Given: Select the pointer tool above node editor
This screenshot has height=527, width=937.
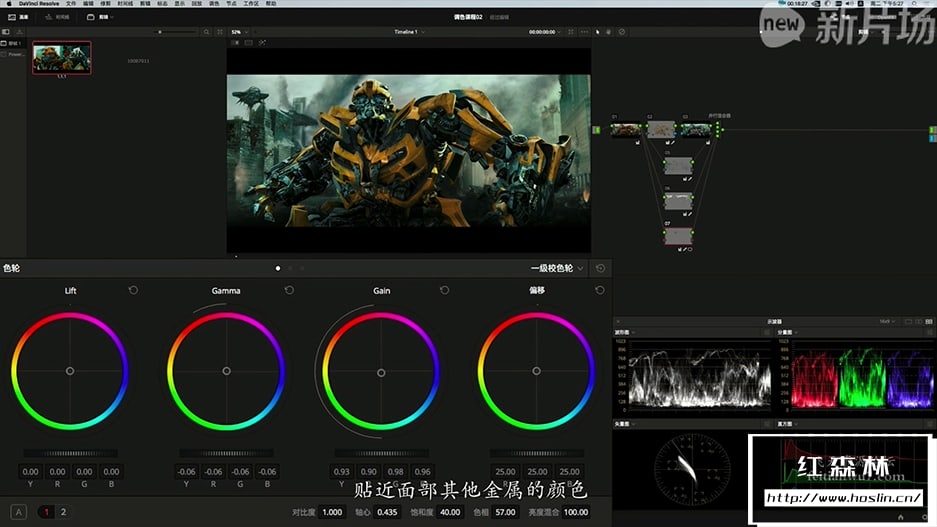Looking at the screenshot, I should click(x=597, y=32).
